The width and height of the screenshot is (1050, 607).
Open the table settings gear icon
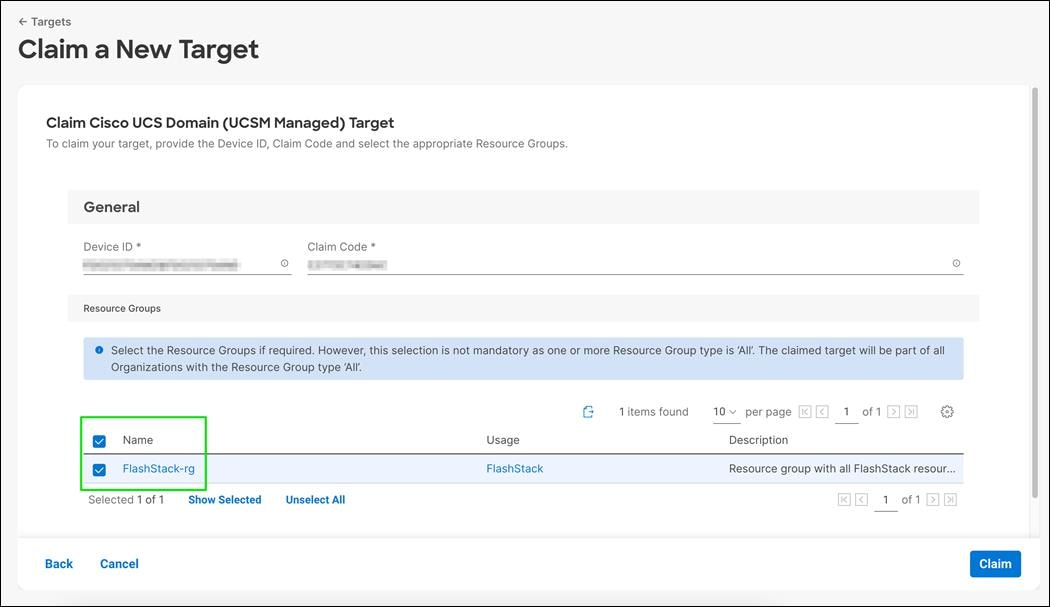(x=946, y=411)
